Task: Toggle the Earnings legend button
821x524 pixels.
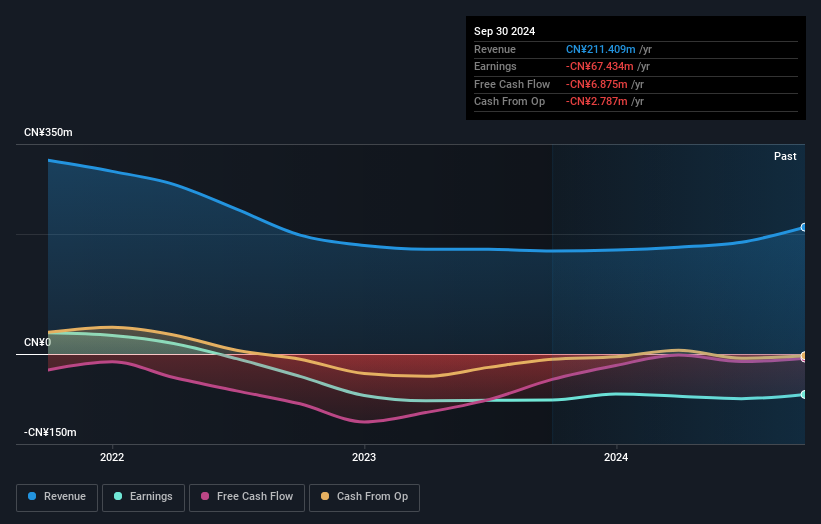Action: point(143,497)
